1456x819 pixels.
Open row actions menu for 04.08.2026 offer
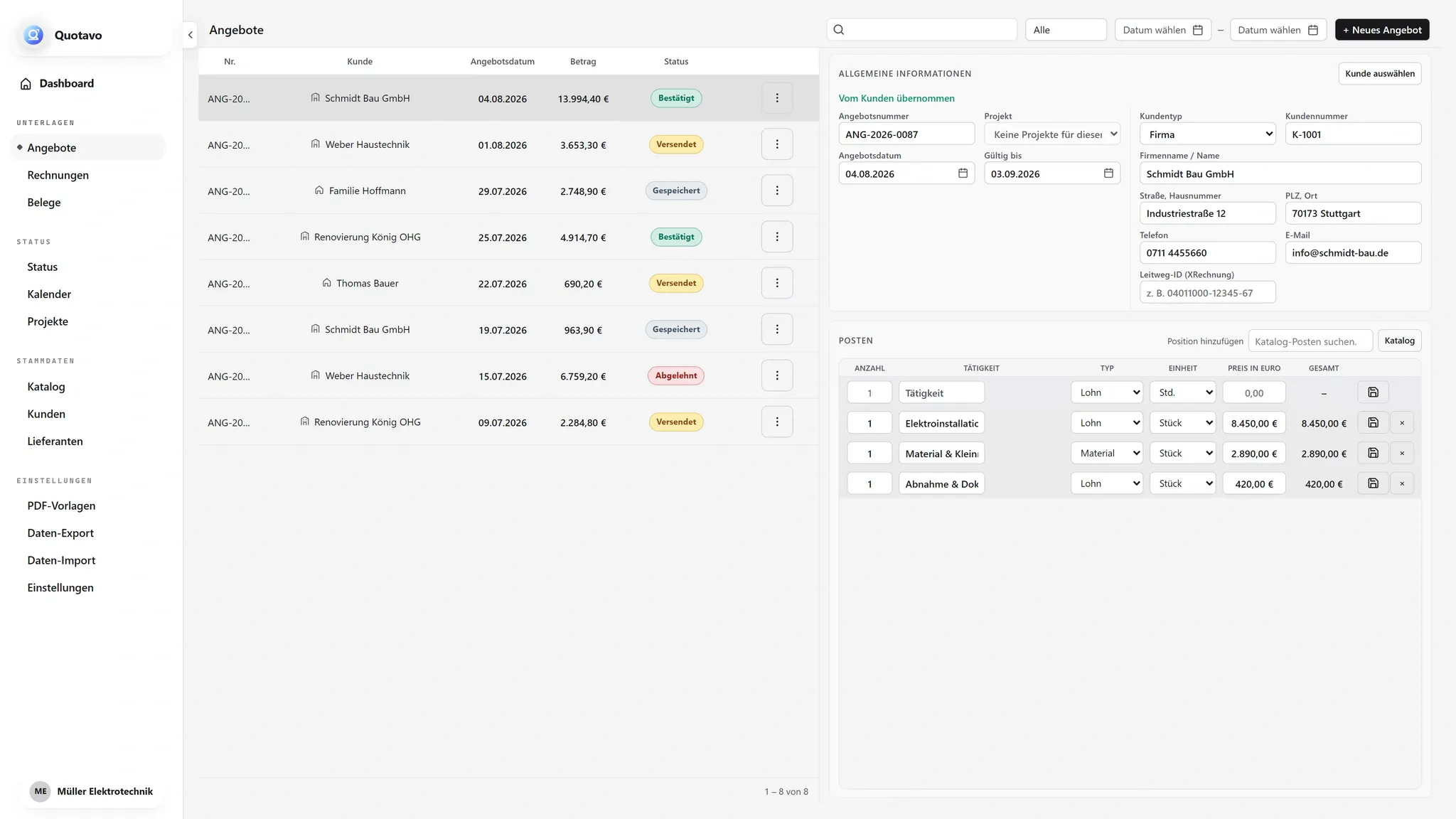click(777, 98)
